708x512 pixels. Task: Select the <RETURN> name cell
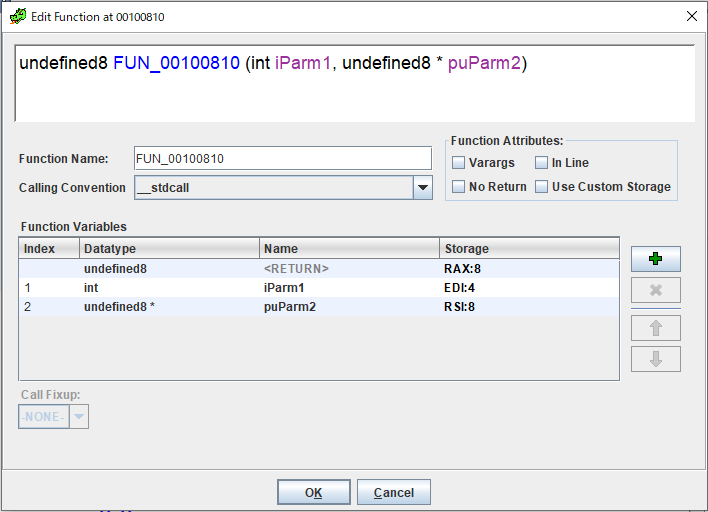[x=349, y=269]
